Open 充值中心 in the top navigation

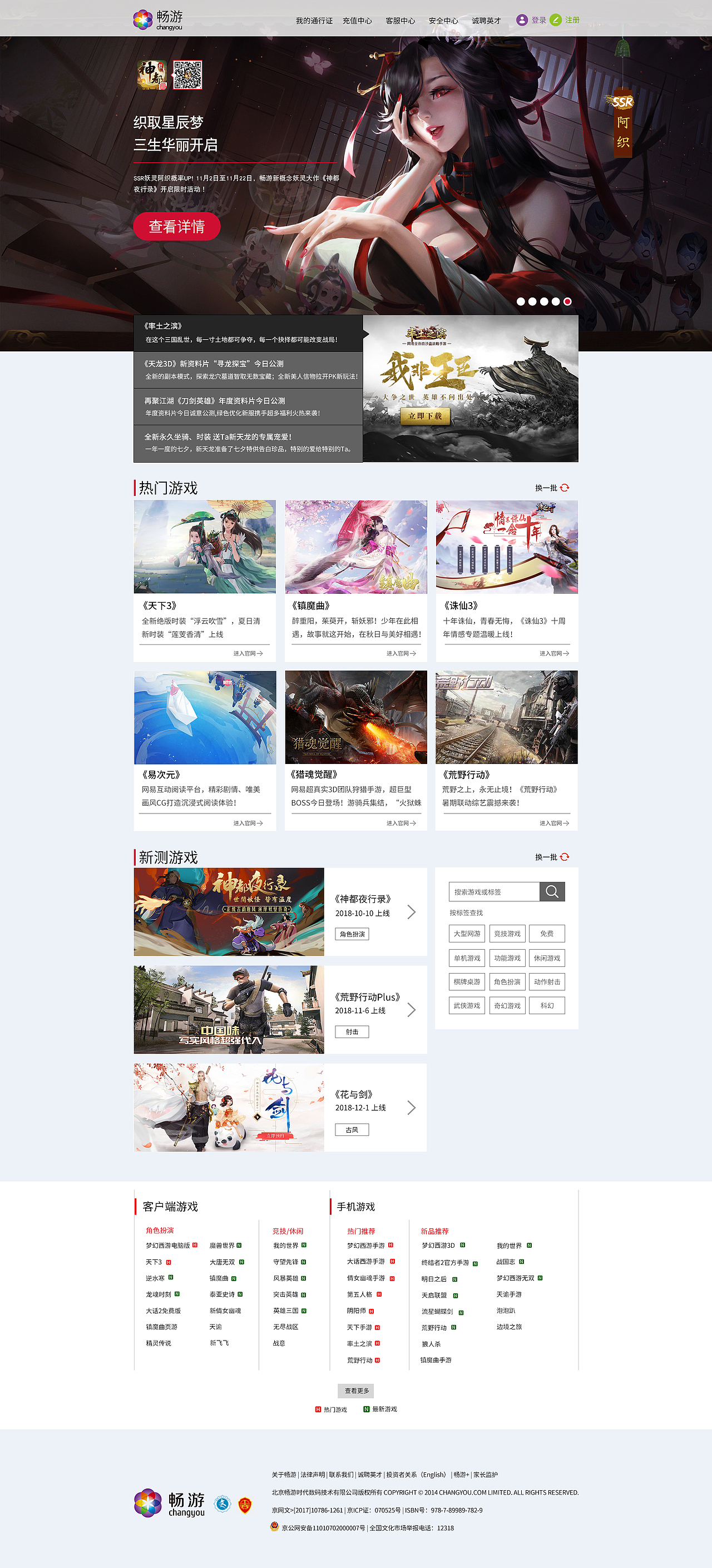pyautogui.click(x=357, y=21)
